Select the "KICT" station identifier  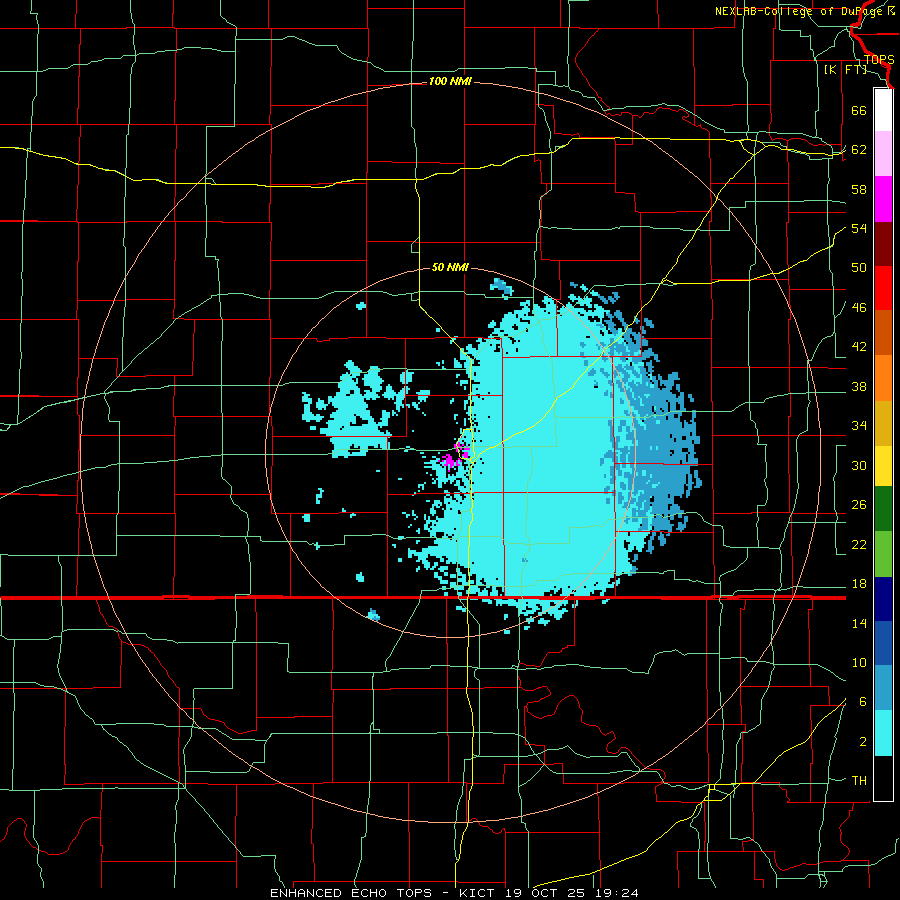click(479, 893)
